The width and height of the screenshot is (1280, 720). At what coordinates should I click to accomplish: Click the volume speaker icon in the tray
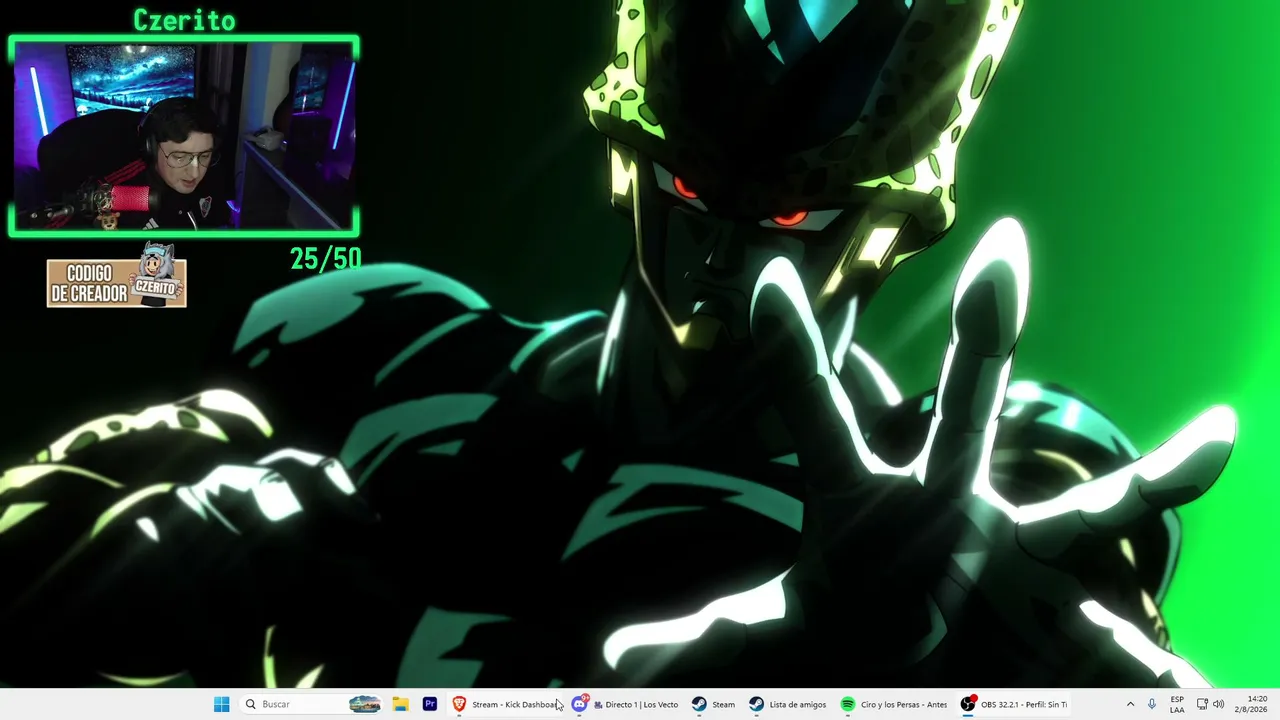click(1218, 704)
